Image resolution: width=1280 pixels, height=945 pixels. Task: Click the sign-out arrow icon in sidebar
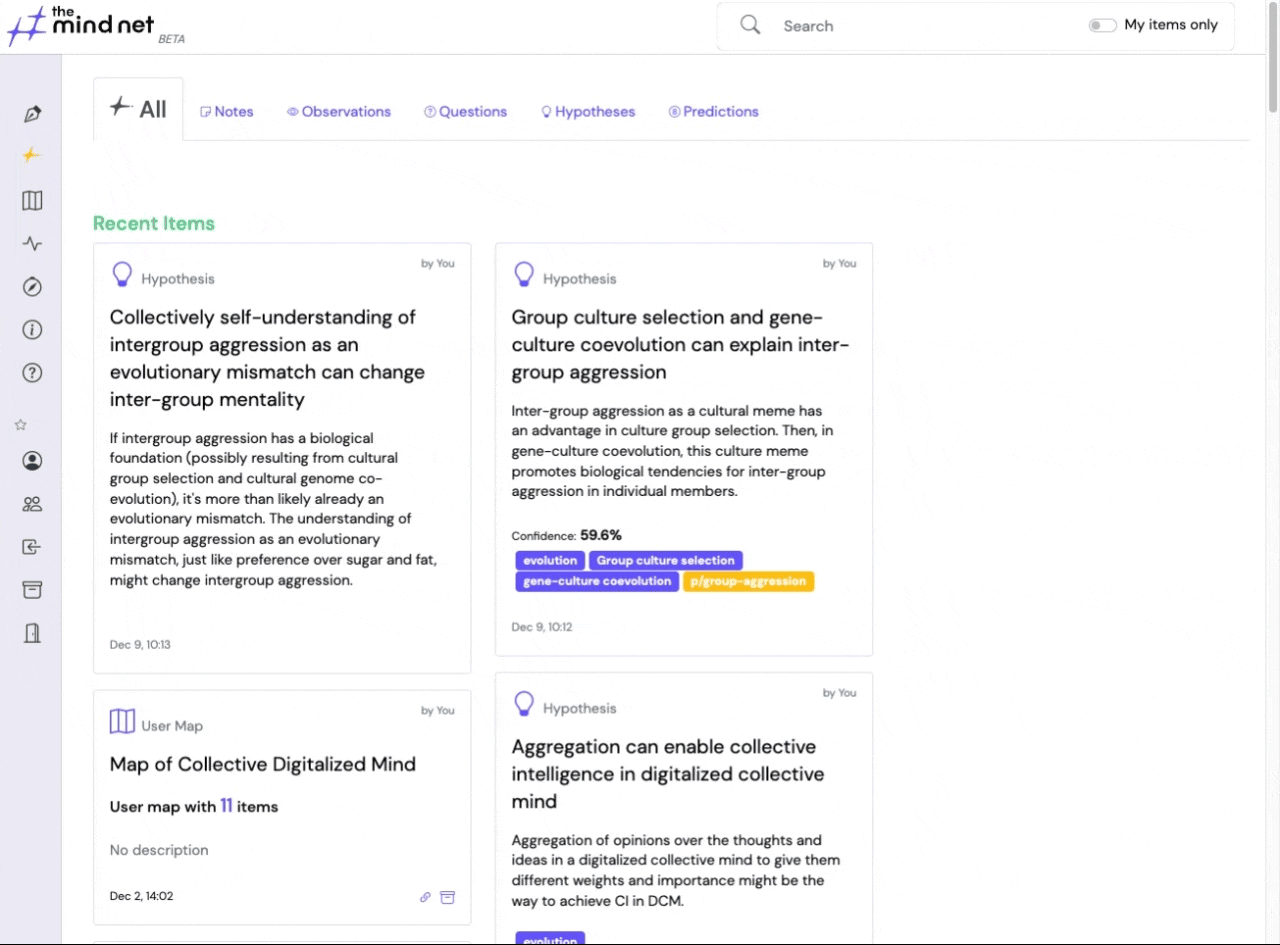pyautogui.click(x=32, y=547)
